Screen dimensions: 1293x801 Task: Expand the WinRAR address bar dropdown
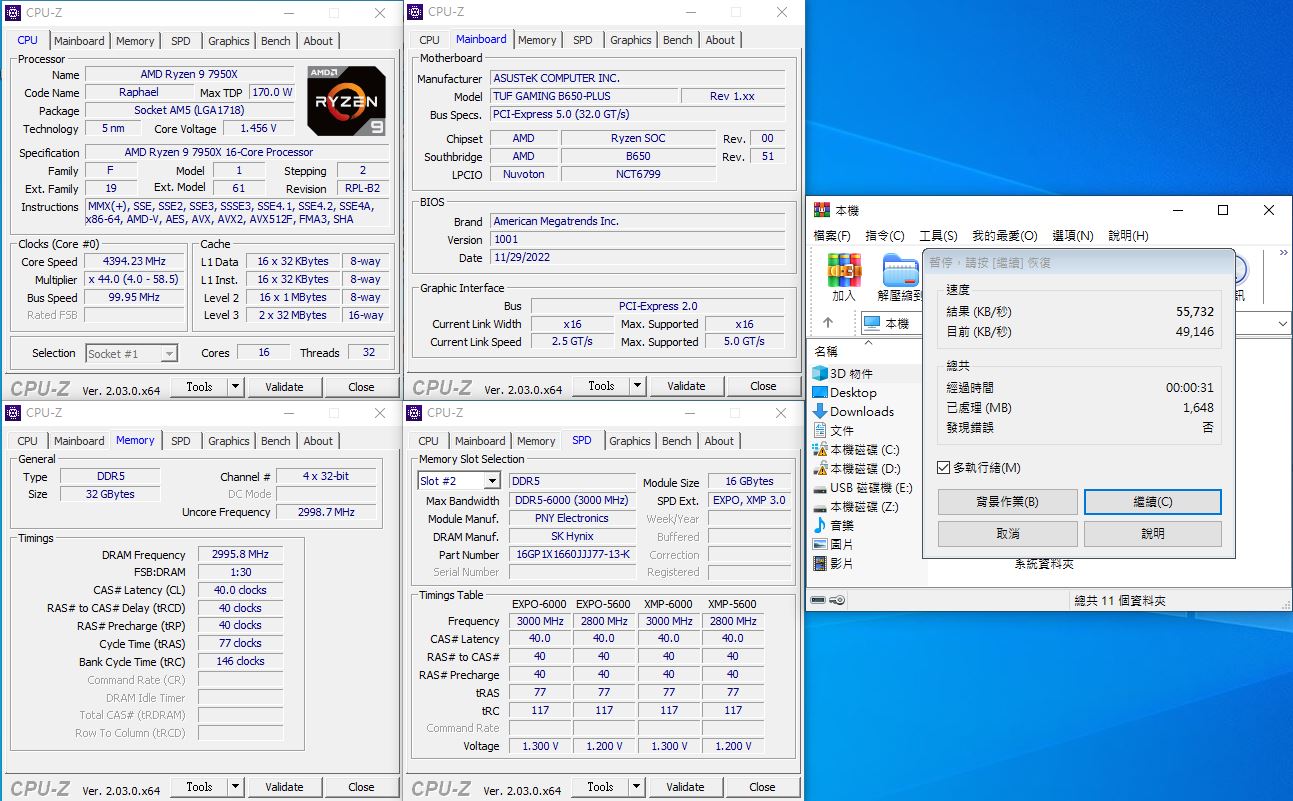click(1282, 323)
